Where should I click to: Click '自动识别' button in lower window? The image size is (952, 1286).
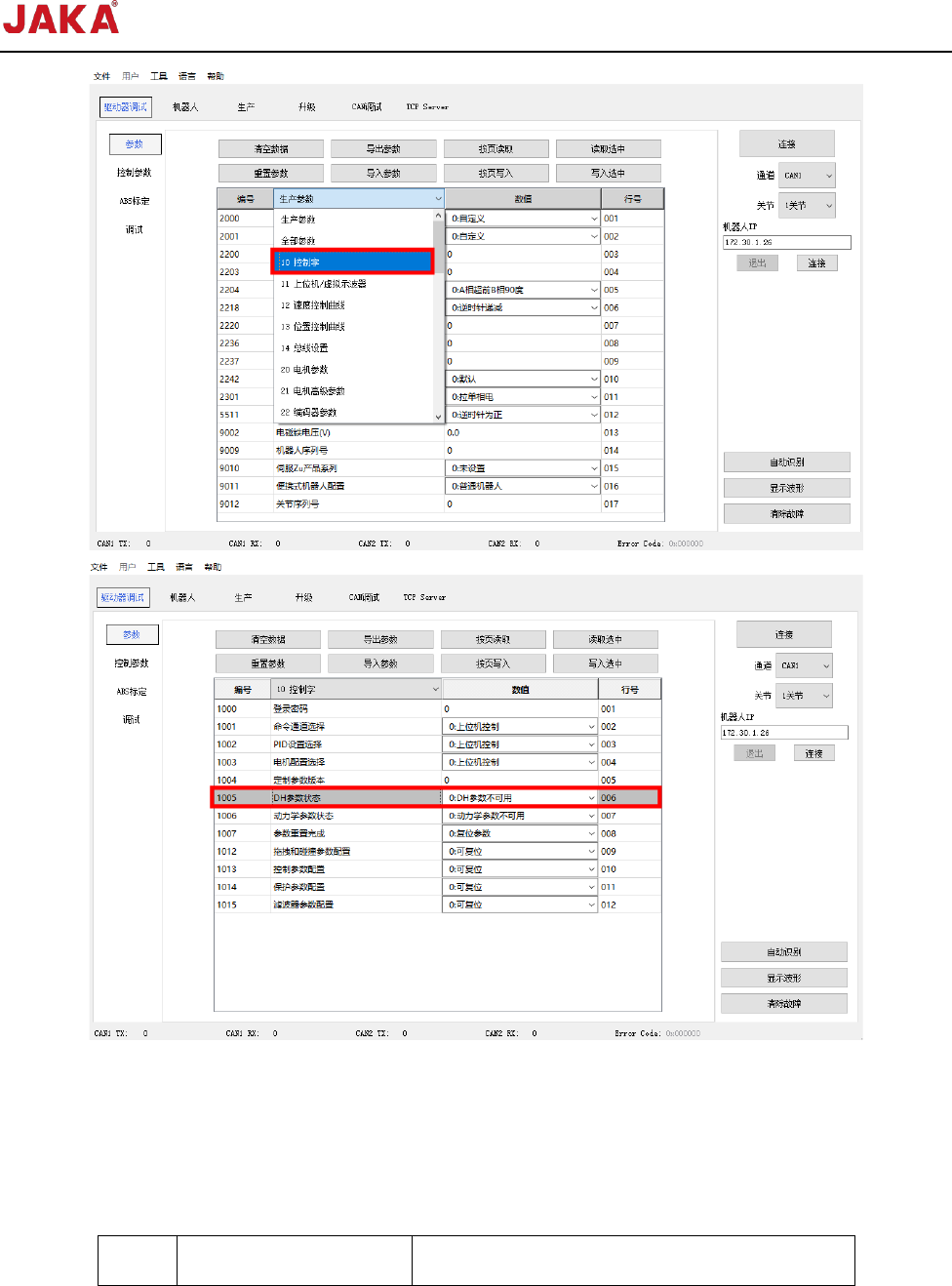[x=784, y=952]
